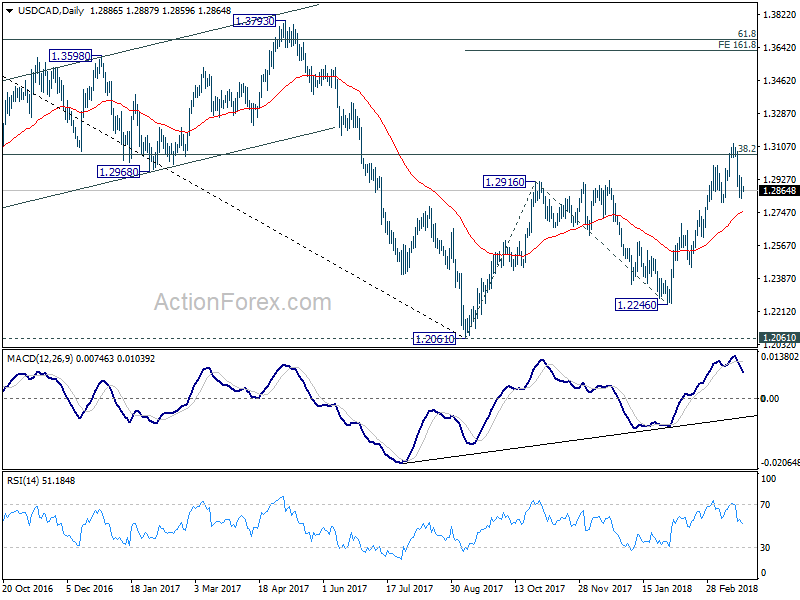Click the FE 161.8 fibonacci label
The height and width of the screenshot is (600, 800).
[737, 45]
